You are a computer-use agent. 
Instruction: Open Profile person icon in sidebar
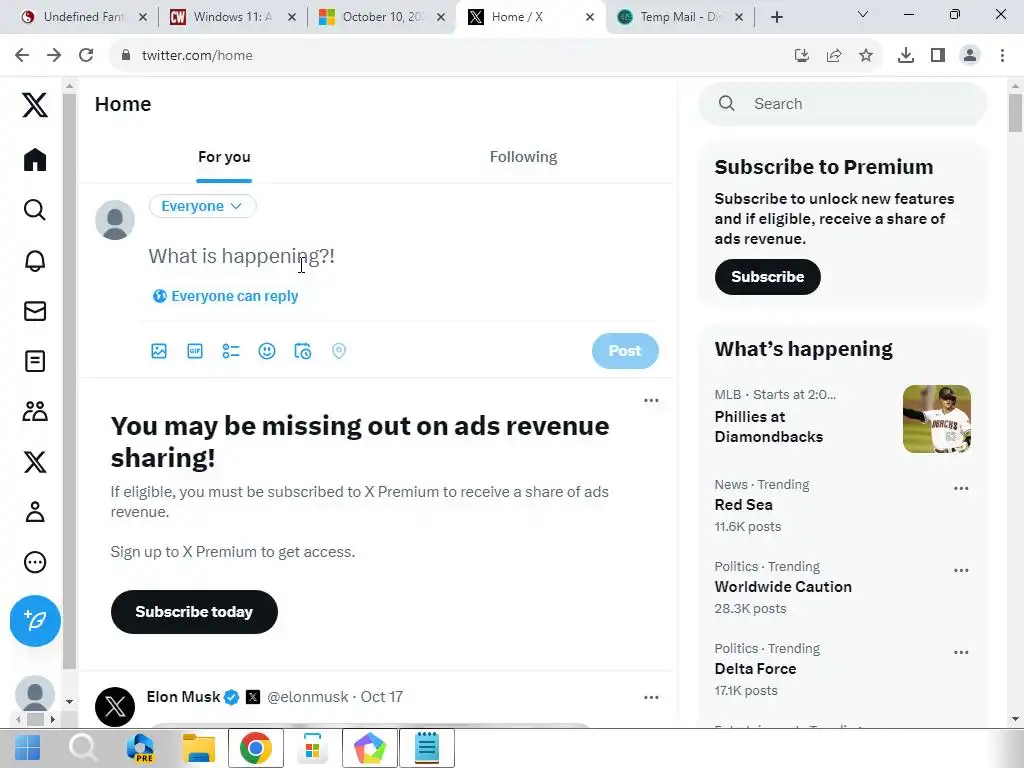[35, 512]
